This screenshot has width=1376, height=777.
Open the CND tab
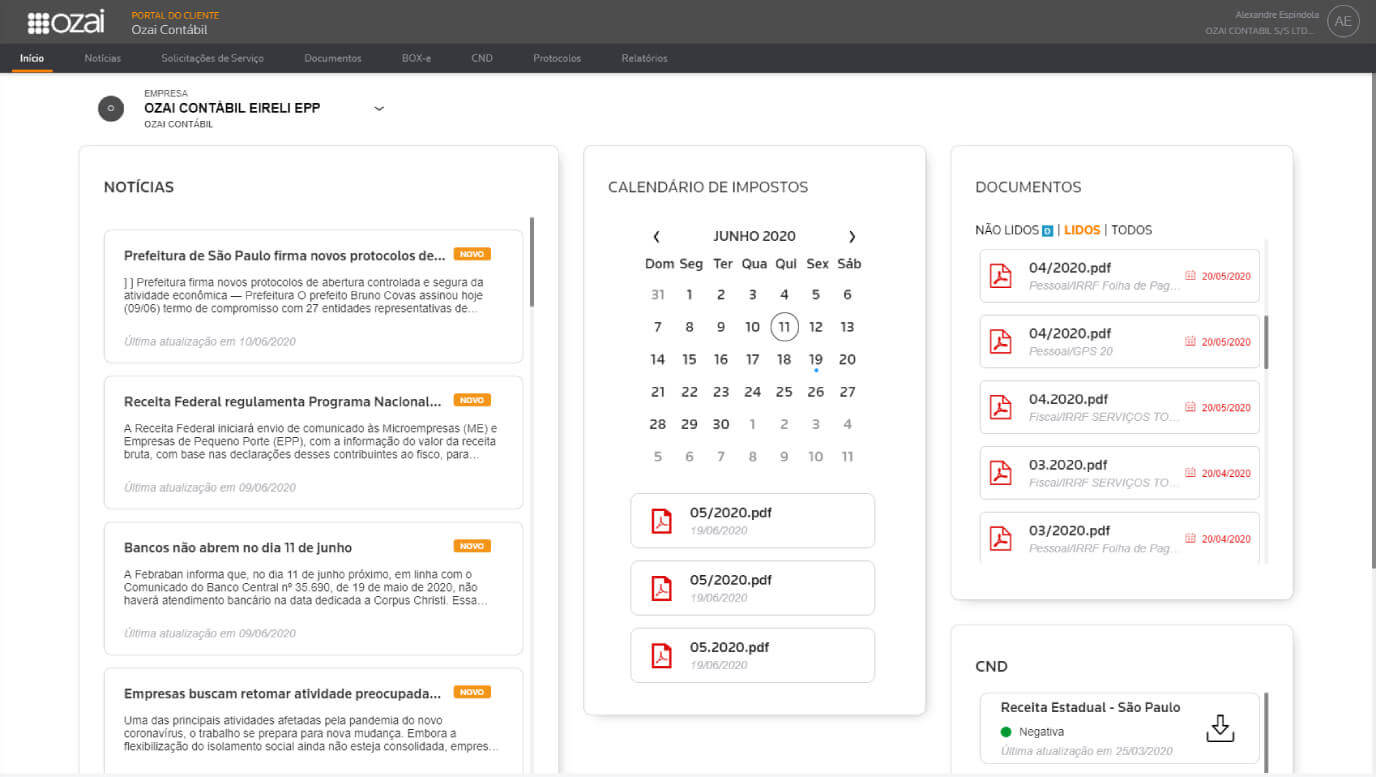click(482, 58)
